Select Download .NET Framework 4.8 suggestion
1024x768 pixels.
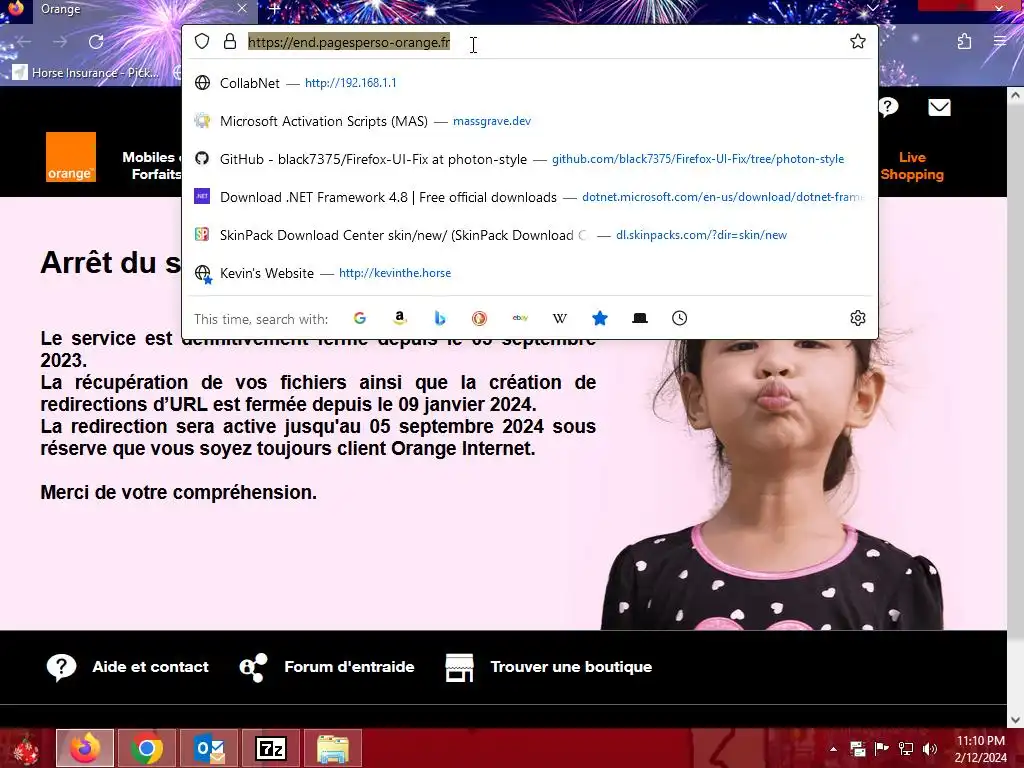[x=530, y=197]
